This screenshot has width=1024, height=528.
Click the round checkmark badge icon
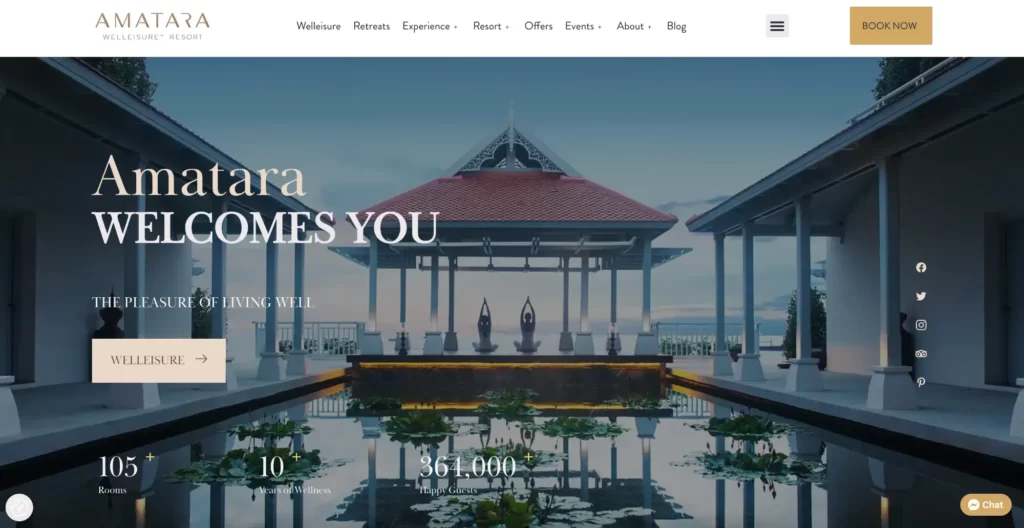point(19,507)
